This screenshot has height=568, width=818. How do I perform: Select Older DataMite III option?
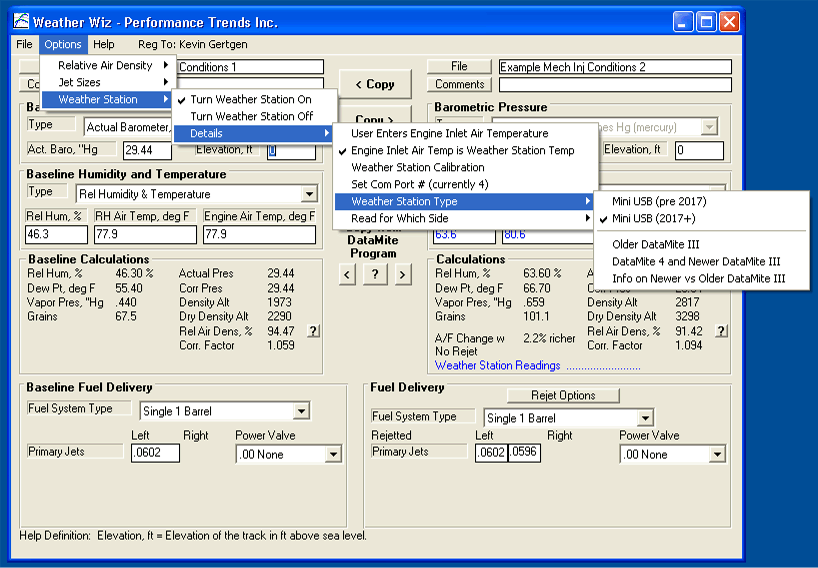pos(701,244)
